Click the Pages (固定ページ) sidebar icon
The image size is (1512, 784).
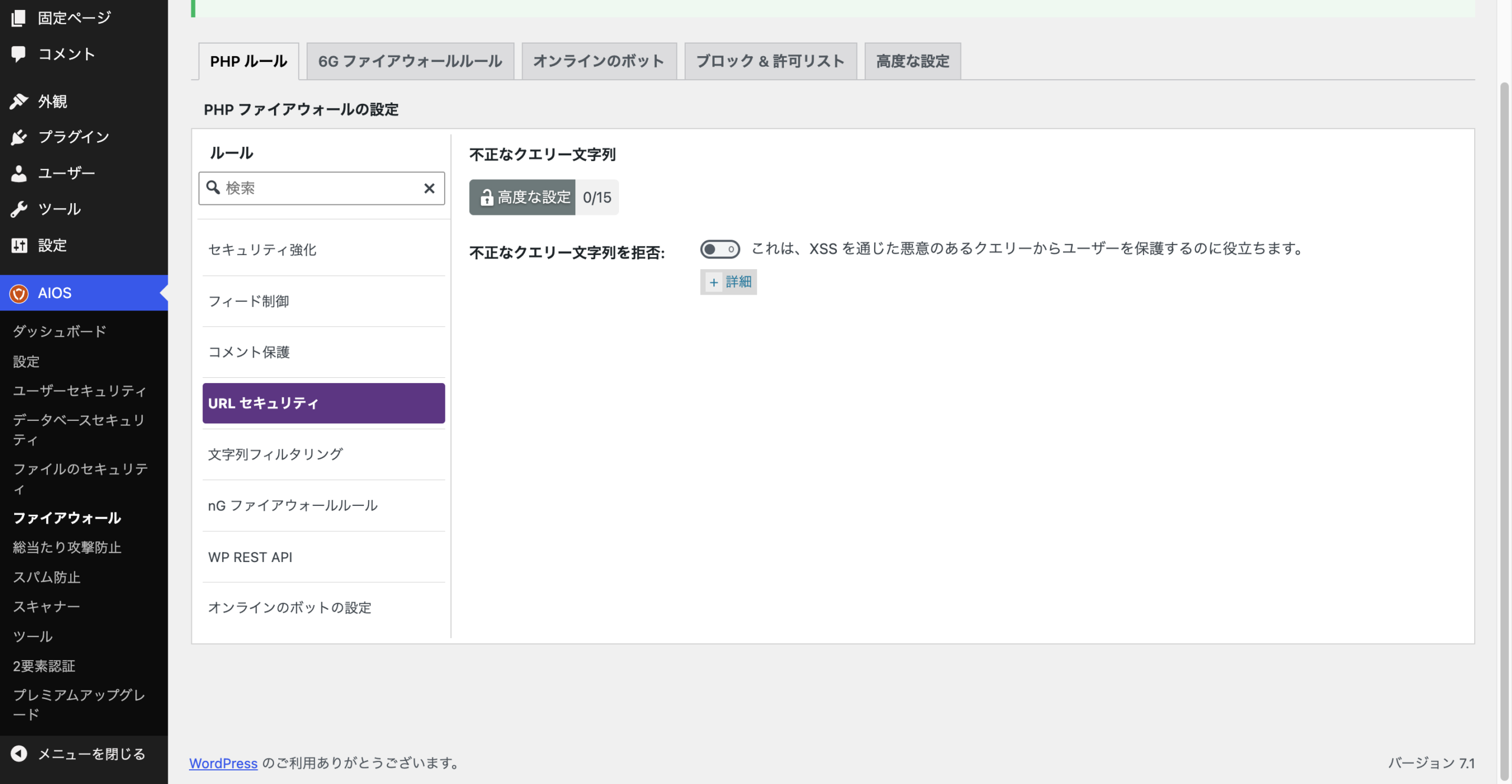(18, 18)
